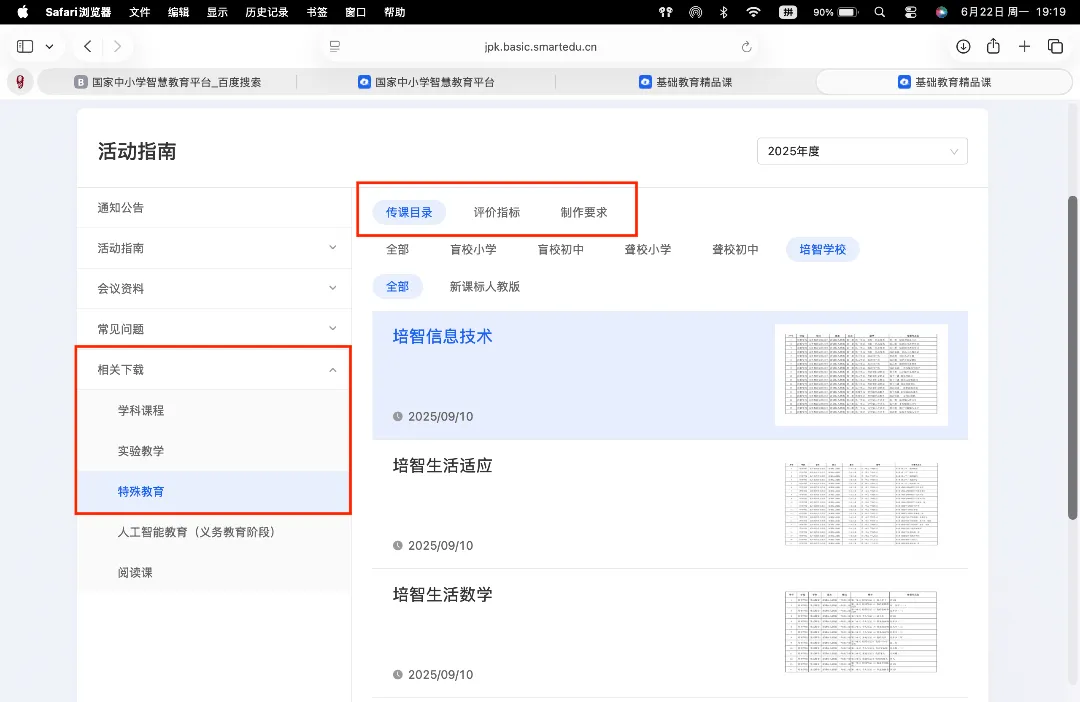Reload the page with the refresh icon
This screenshot has width=1080, height=702.
(746, 47)
